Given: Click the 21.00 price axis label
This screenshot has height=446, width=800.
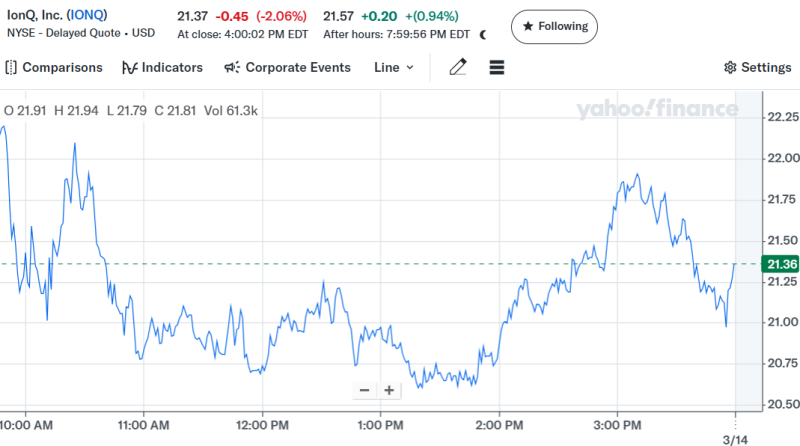Looking at the screenshot, I should coord(783,322).
